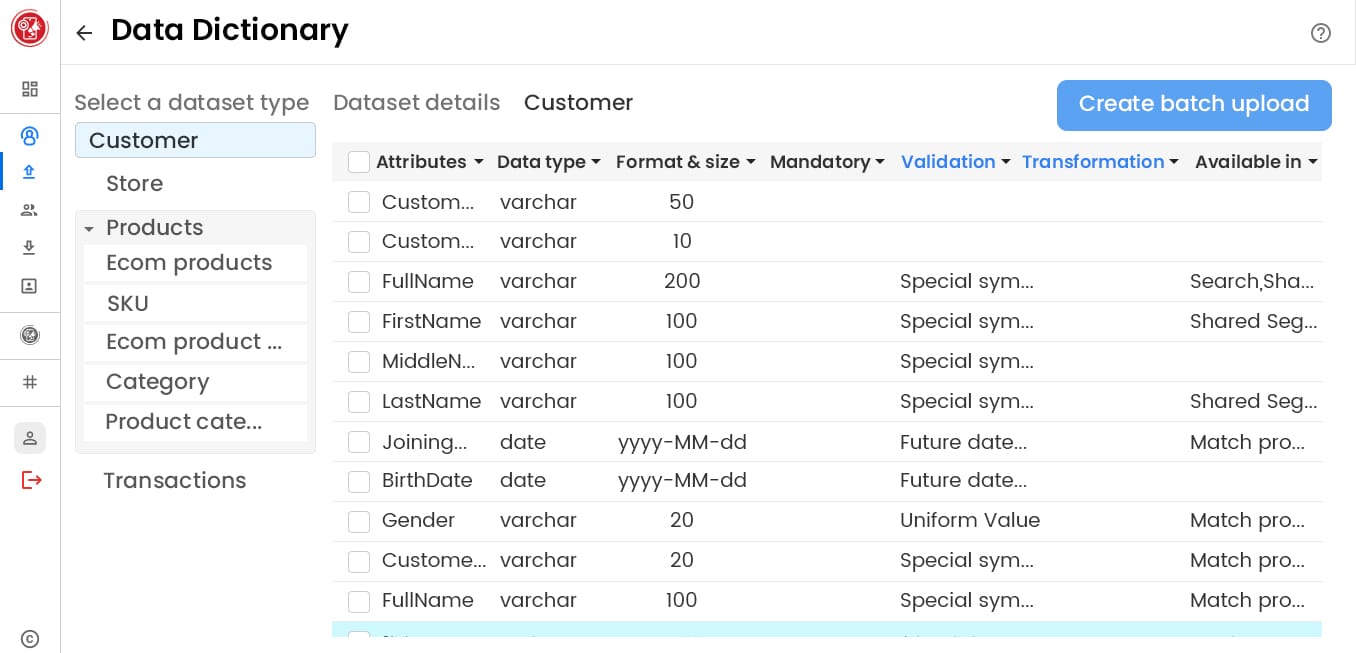1356x653 pixels.
Task: Click the LastName attribute row
Action: coord(431,402)
